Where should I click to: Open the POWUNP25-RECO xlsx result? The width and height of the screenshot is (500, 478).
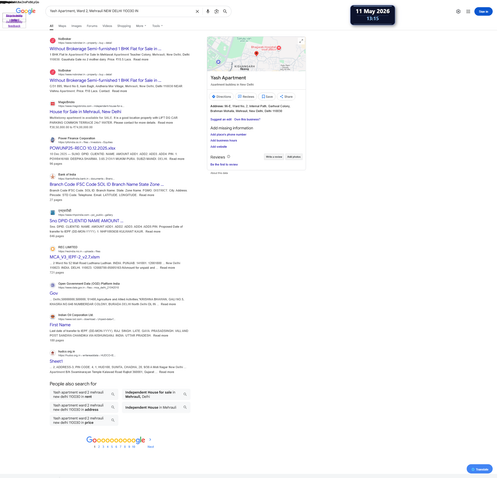point(83,149)
